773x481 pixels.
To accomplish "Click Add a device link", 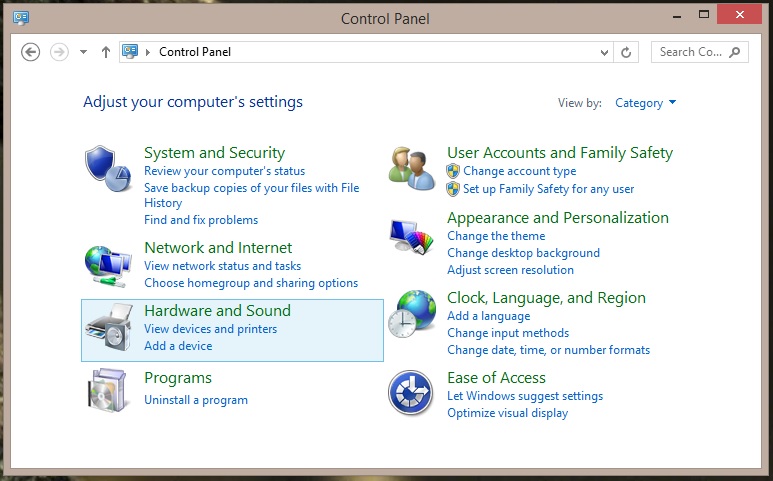I will 178,345.
